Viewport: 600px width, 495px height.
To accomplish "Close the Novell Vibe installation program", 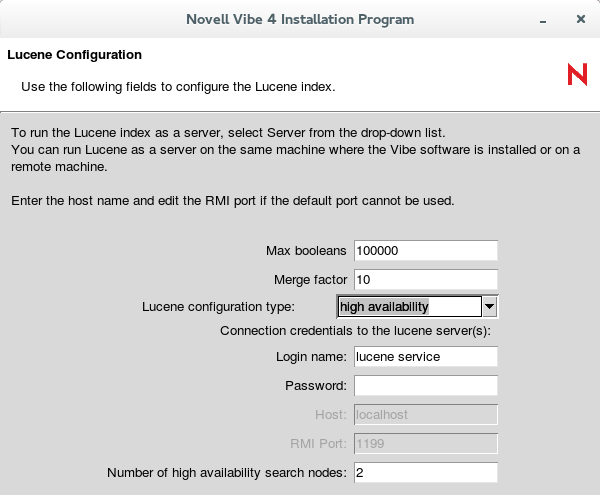I will (x=580, y=19).
